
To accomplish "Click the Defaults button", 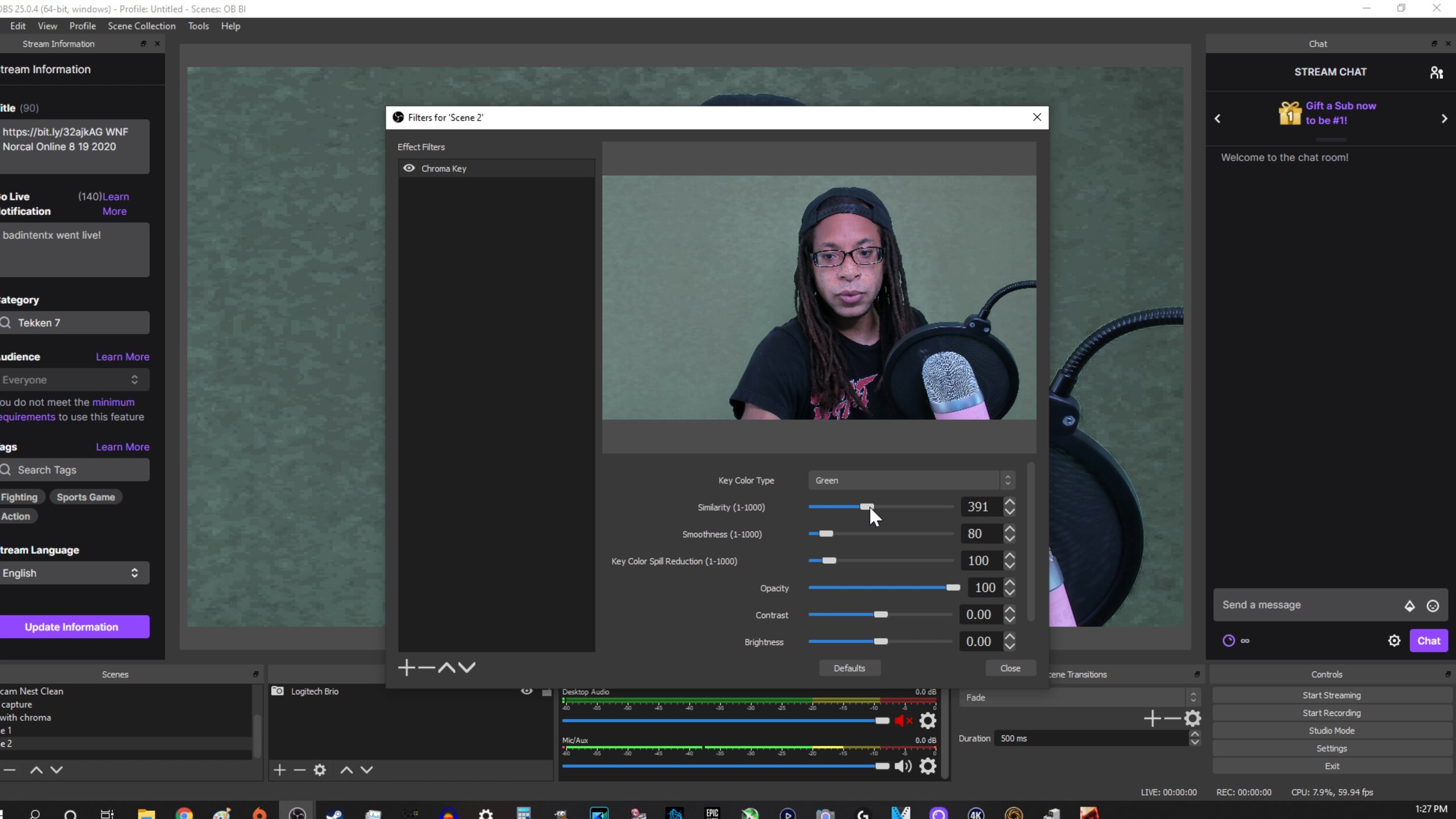I will pos(850,668).
